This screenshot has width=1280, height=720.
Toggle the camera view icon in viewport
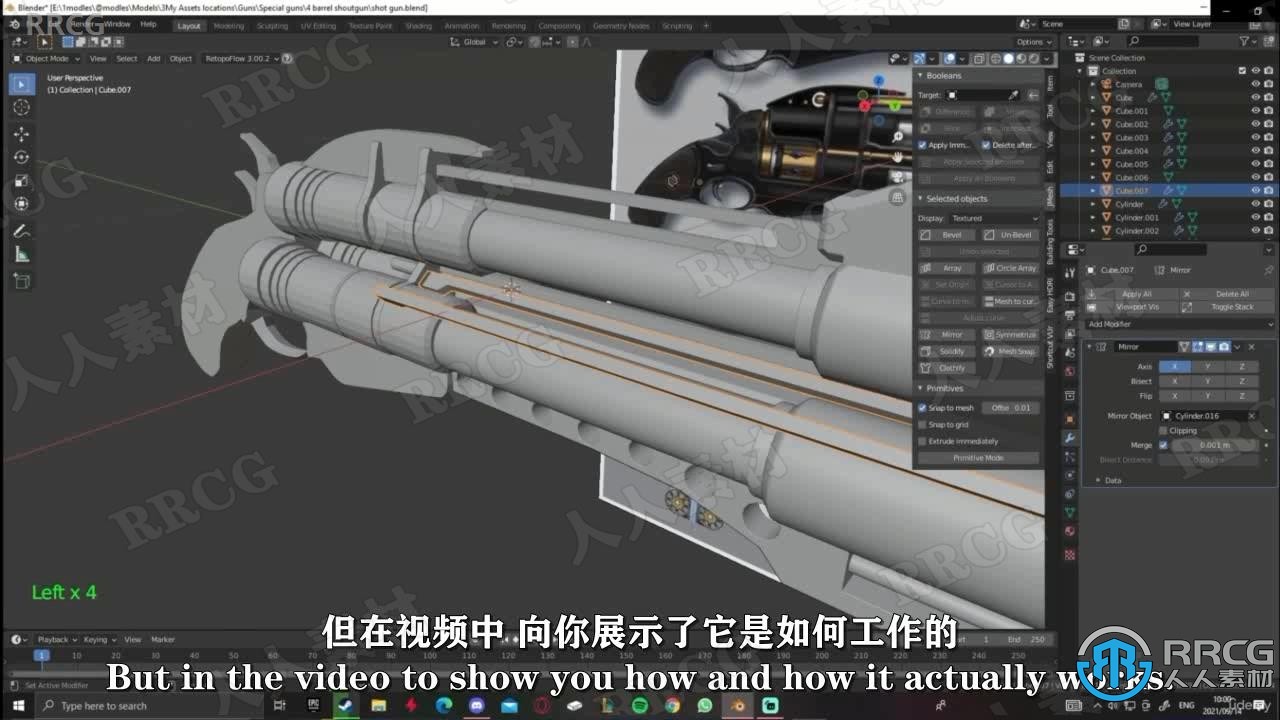tap(897, 177)
